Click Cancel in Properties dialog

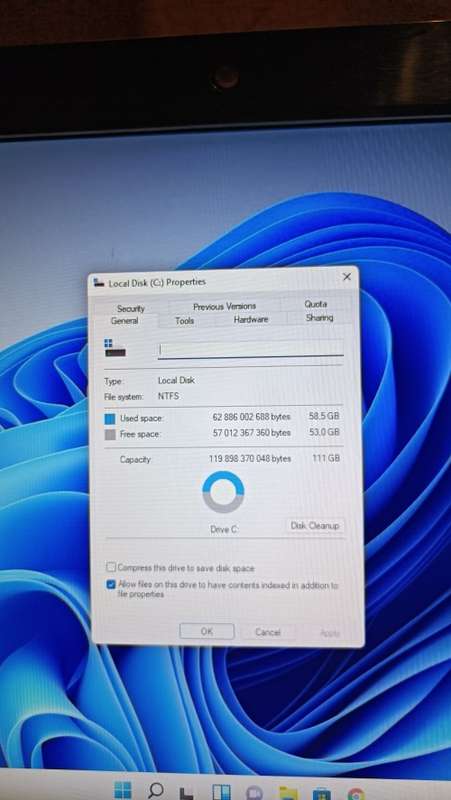268,632
